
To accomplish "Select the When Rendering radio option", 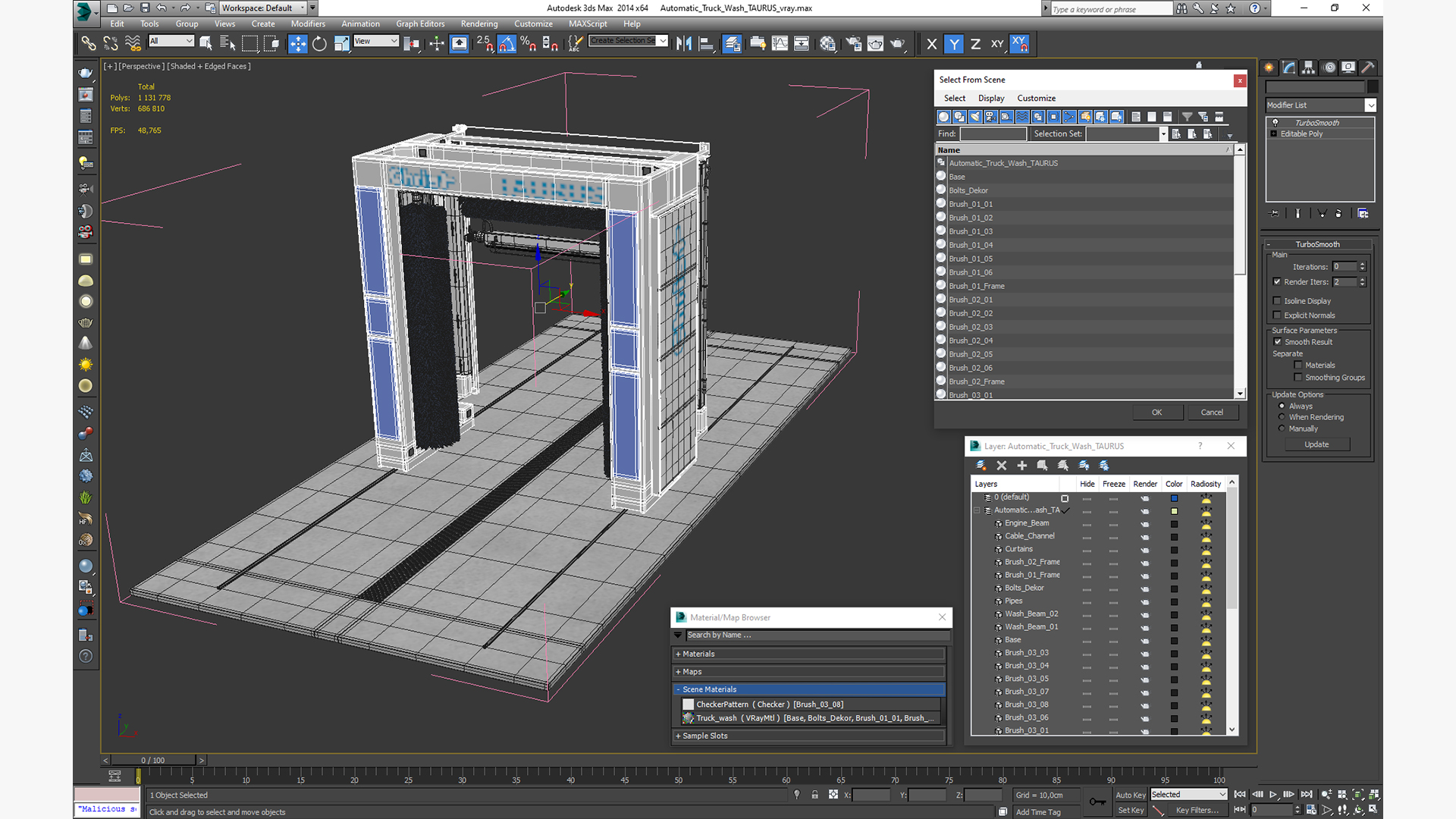I will click(1282, 417).
